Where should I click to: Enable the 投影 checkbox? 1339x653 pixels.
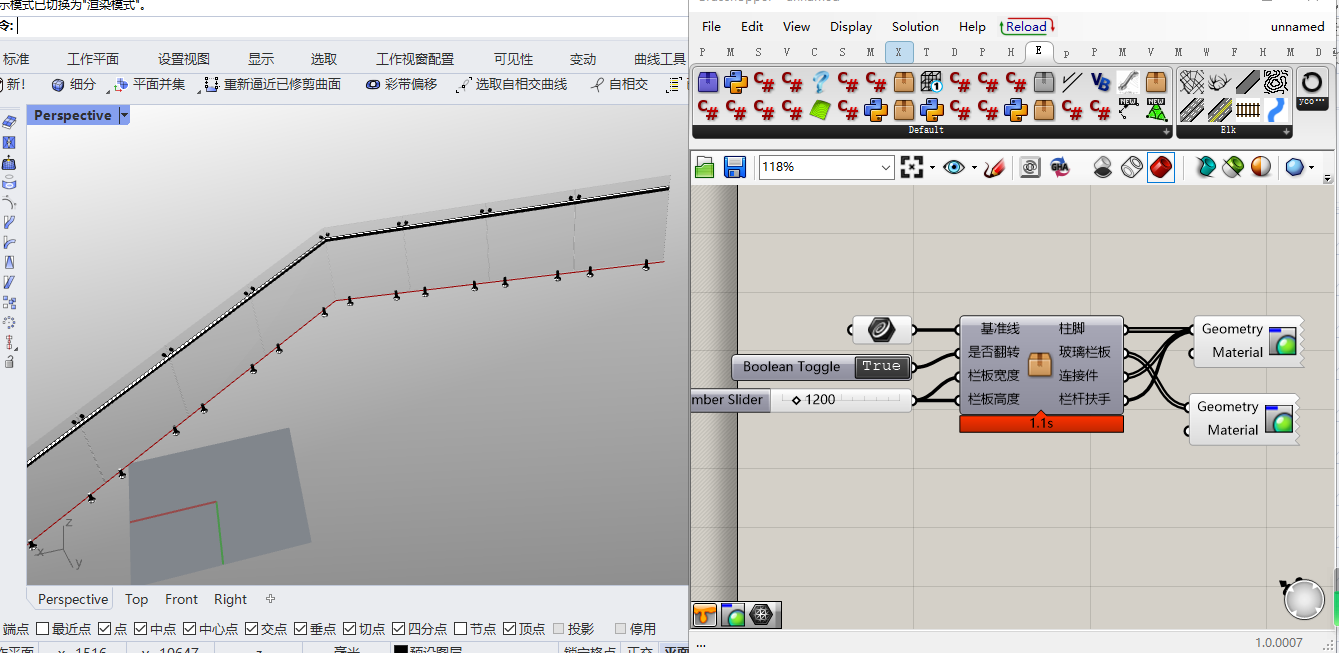coord(558,629)
